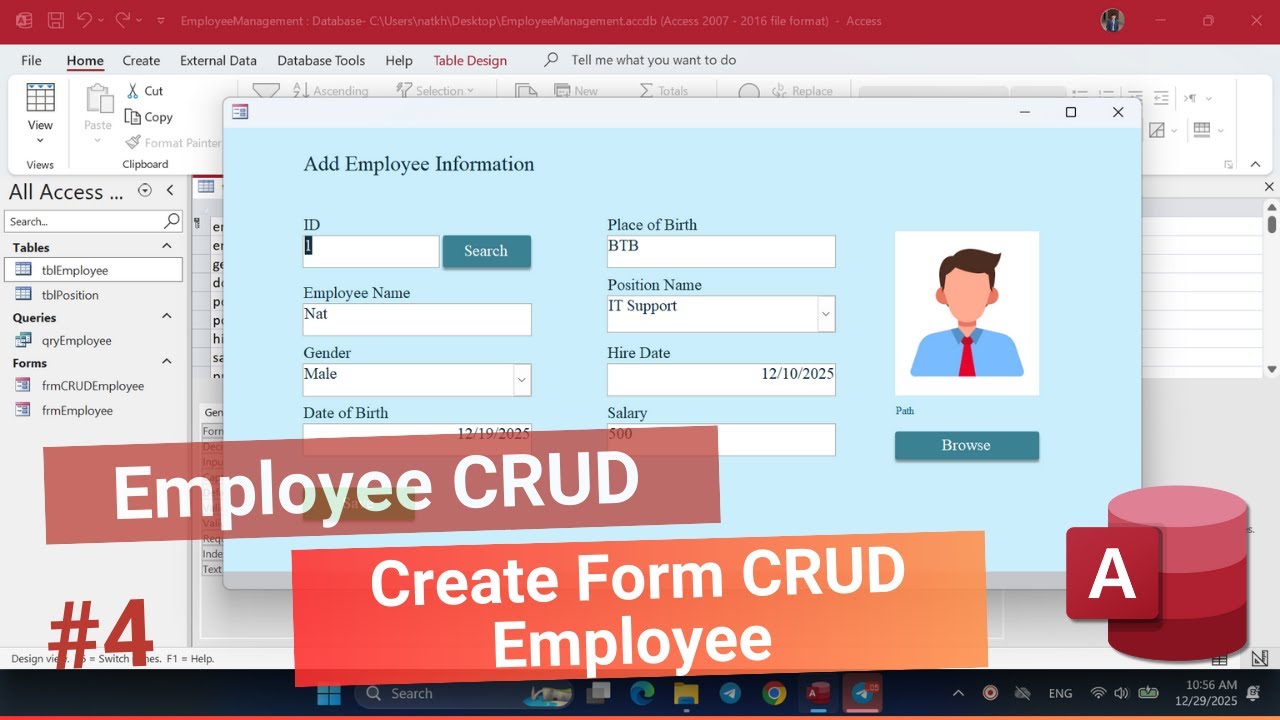Open the Gender combo box arrow
Viewport: 1280px width, 720px height.
click(522, 380)
